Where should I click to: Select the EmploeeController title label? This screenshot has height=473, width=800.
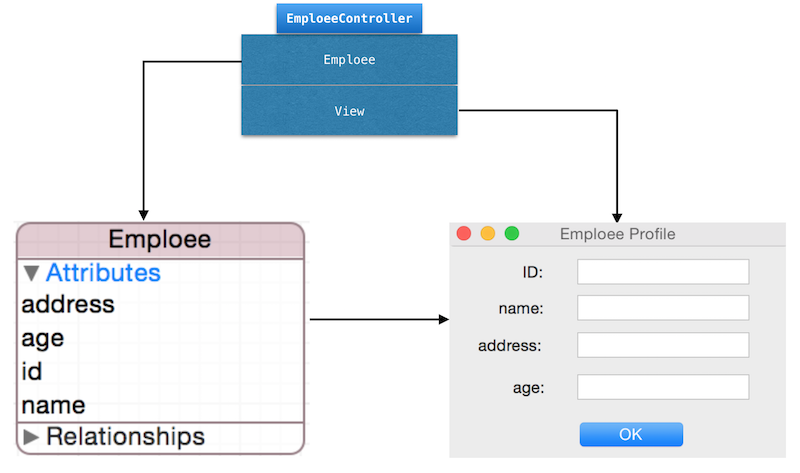click(349, 18)
